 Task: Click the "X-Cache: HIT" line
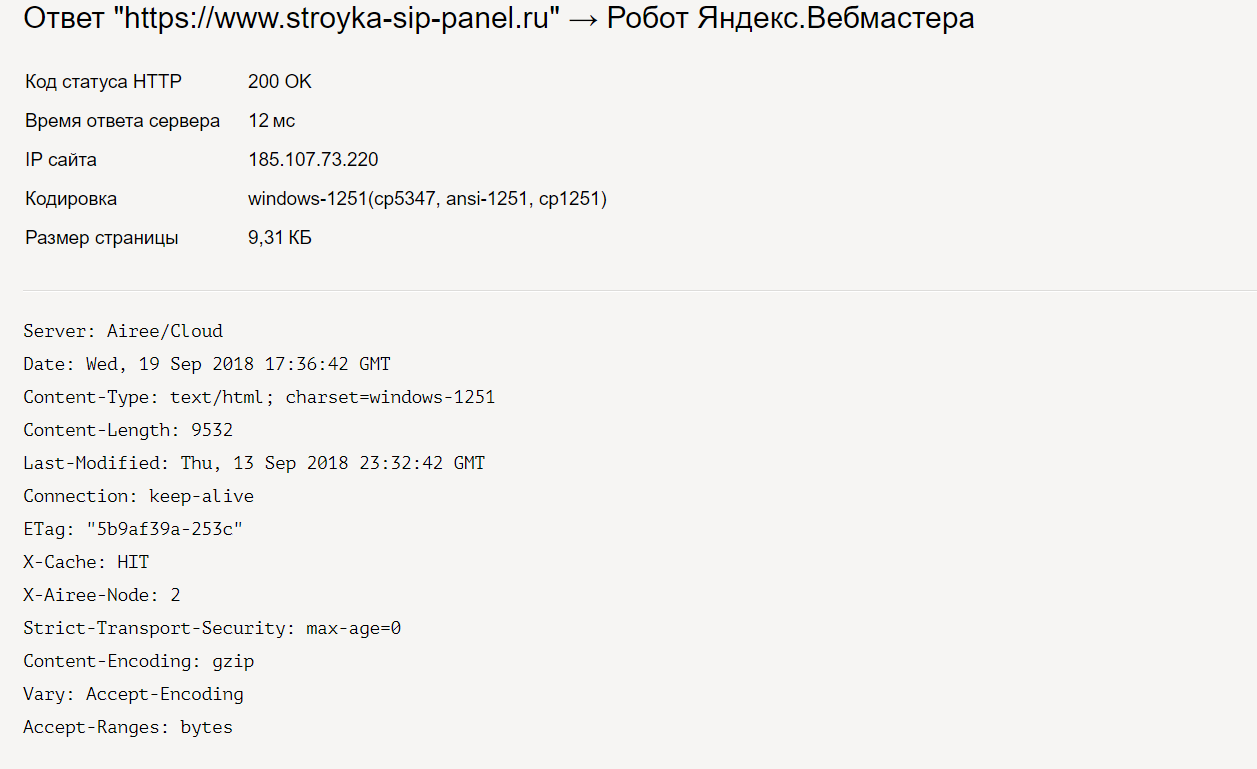(86, 562)
